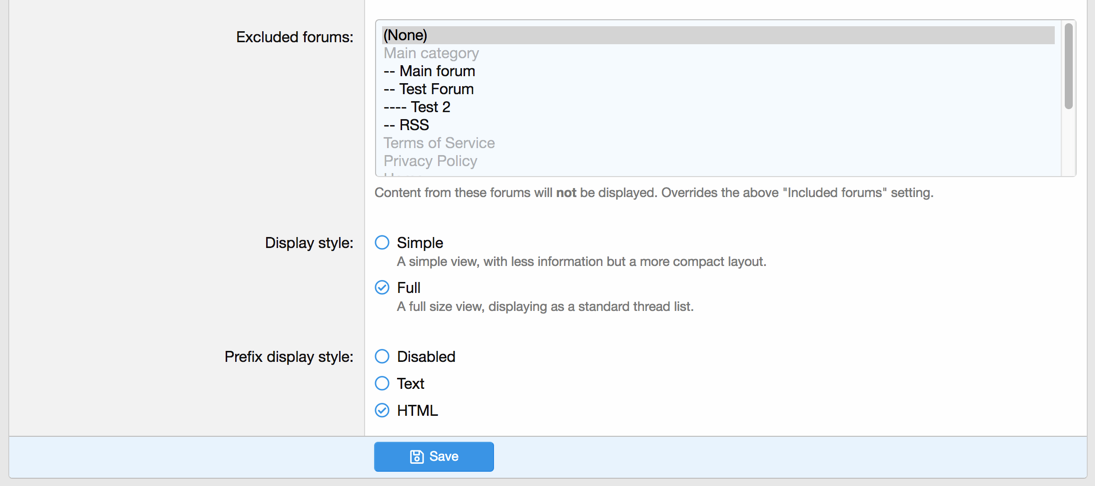The height and width of the screenshot is (486, 1095).
Task: Click the "Display style:" field label
Action: tap(309, 243)
